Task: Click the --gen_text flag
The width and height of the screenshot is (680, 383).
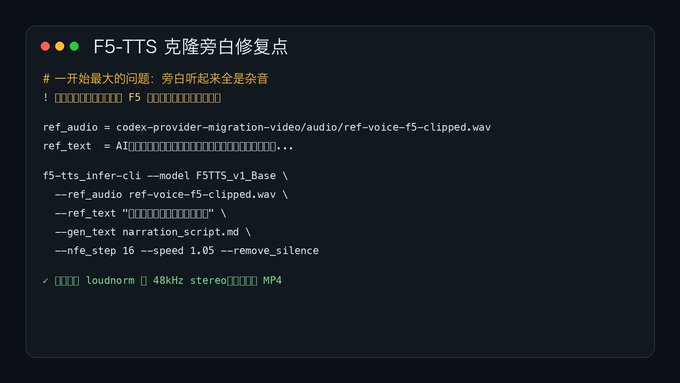Action: click(85, 232)
